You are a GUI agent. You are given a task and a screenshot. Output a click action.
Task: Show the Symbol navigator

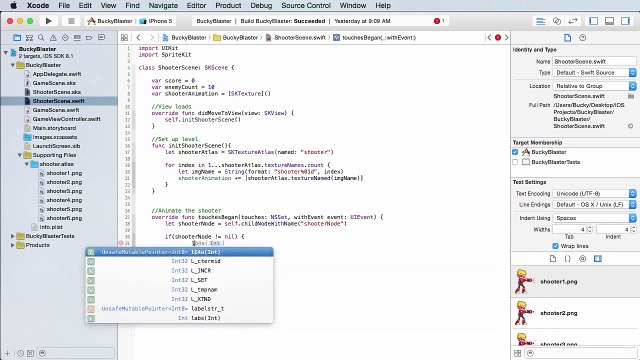[29, 38]
